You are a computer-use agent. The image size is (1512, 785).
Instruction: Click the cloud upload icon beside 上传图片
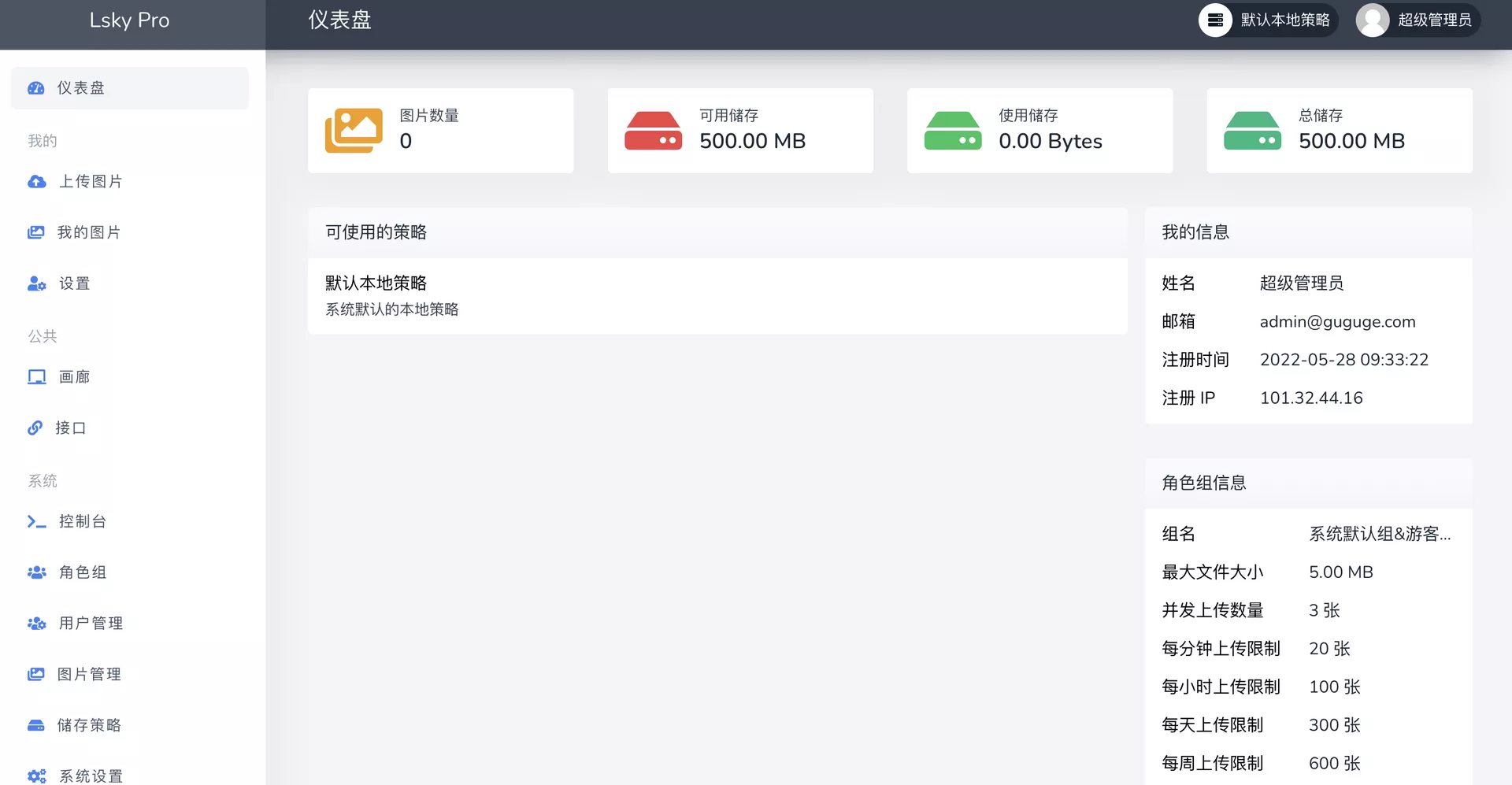click(37, 182)
